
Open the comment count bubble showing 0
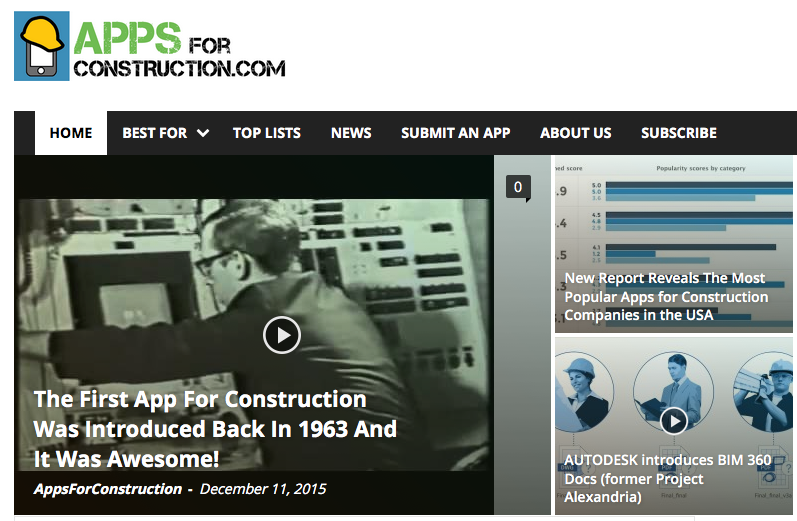(x=518, y=188)
